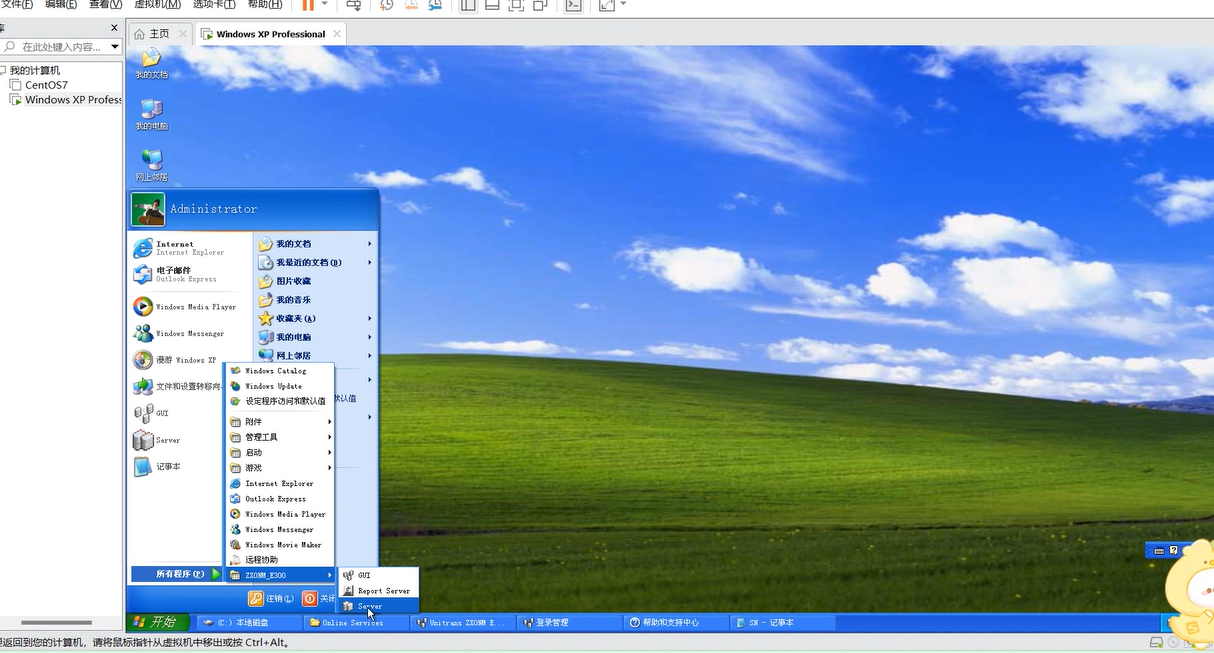Screen dimensions: 1214x653
Task: Open 我的电脑 desktop icon
Action: pos(151,114)
